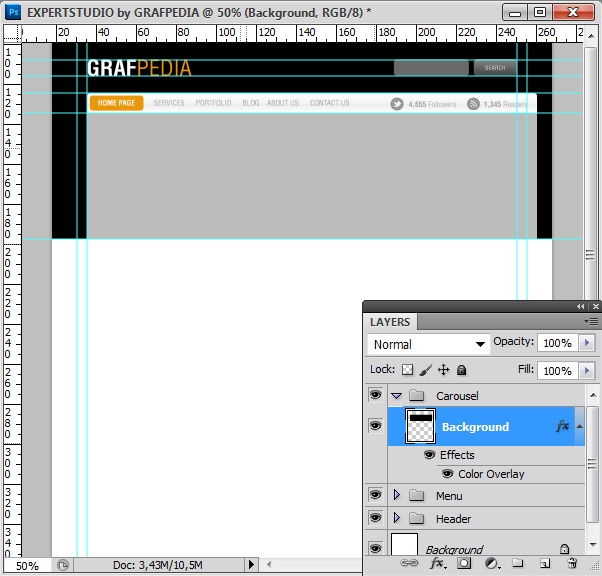The height and width of the screenshot is (576, 602).
Task: Create a new group folder button
Action: [518, 563]
